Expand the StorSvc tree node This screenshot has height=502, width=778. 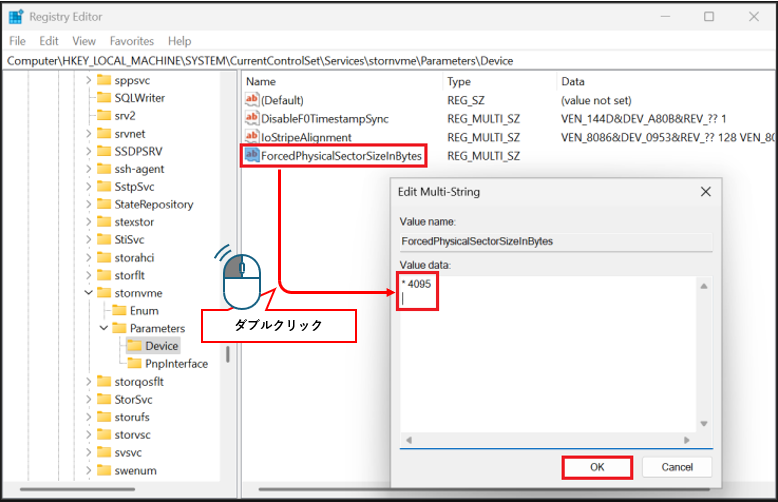[x=88, y=399]
